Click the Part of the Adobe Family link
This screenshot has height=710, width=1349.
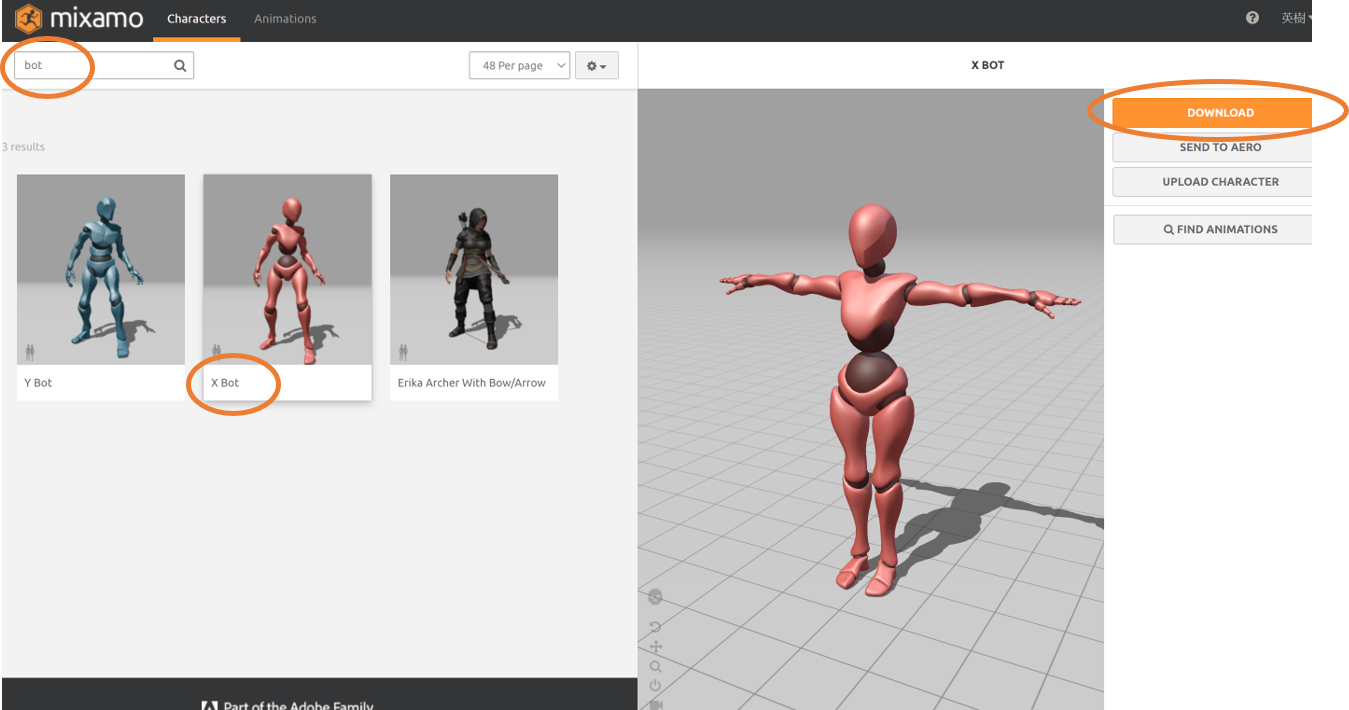[x=288, y=705]
